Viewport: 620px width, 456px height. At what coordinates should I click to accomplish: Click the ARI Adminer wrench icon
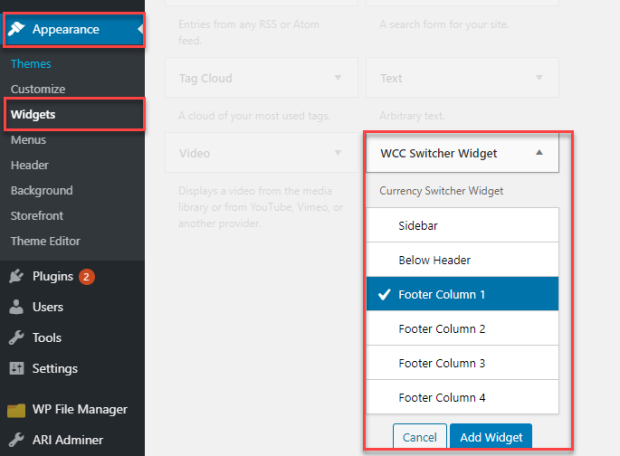pyautogui.click(x=16, y=439)
